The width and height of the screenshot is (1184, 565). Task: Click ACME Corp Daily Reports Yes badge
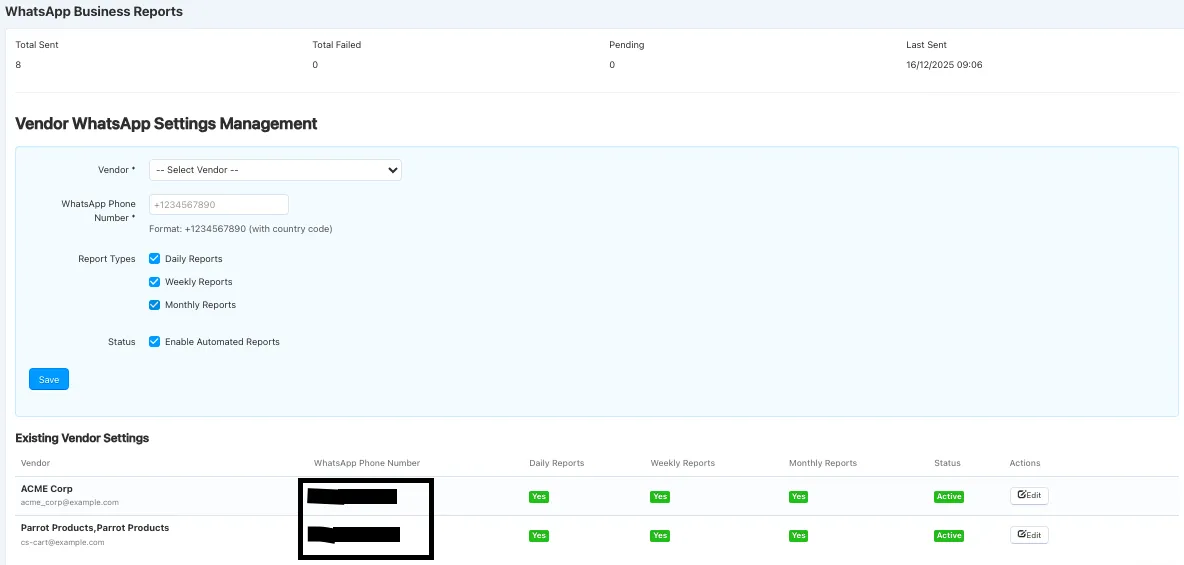[x=538, y=496]
